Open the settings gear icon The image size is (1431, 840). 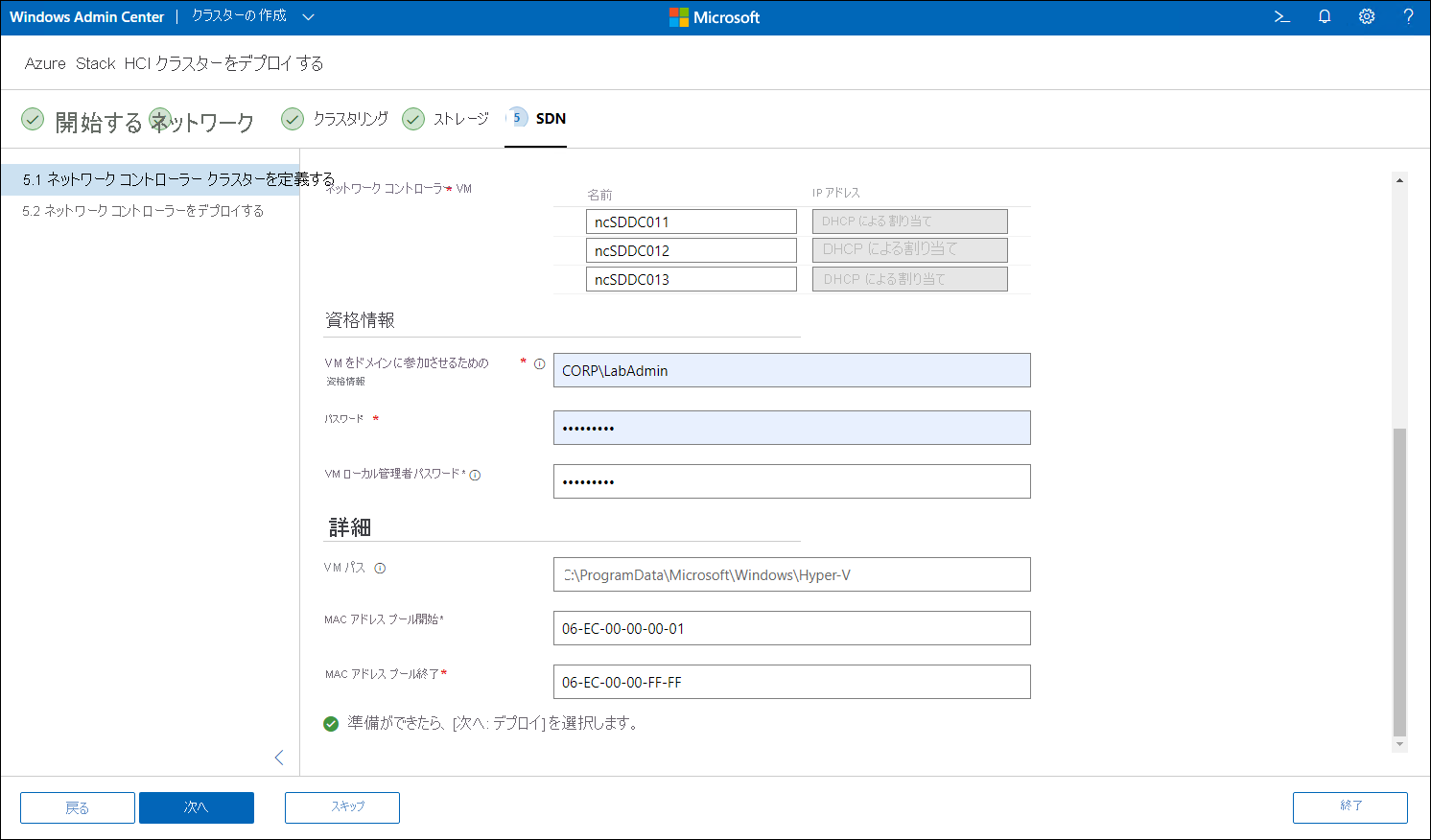pyautogui.click(x=1367, y=16)
